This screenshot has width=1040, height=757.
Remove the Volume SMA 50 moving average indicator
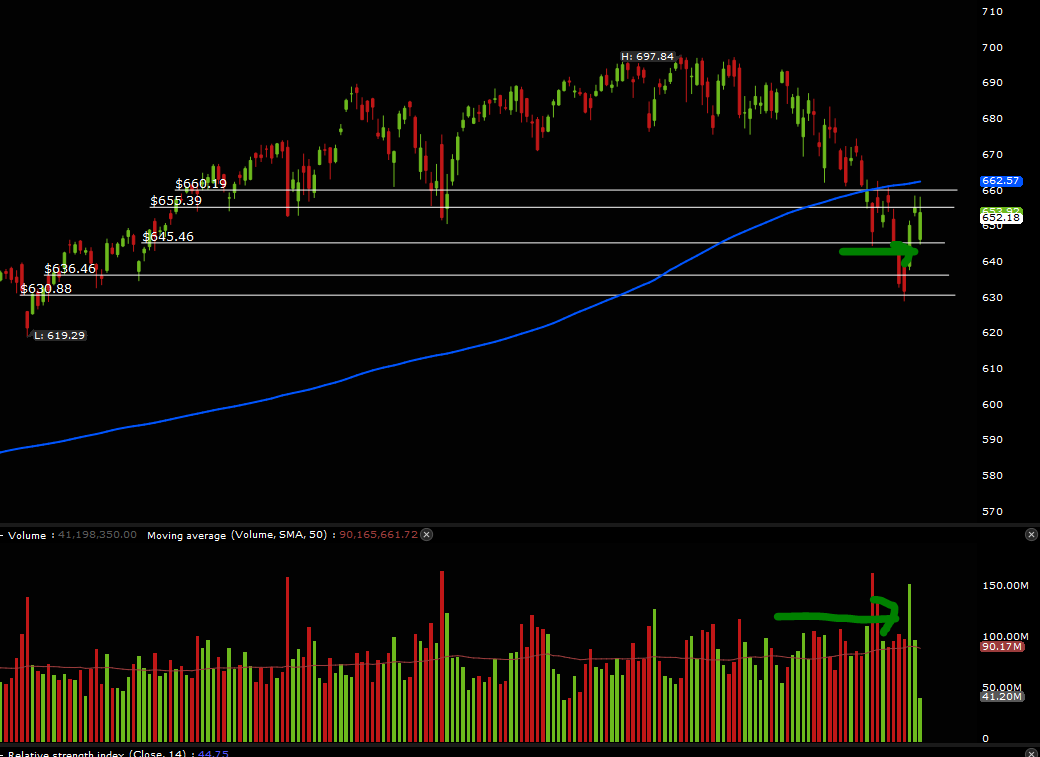[x=426, y=535]
